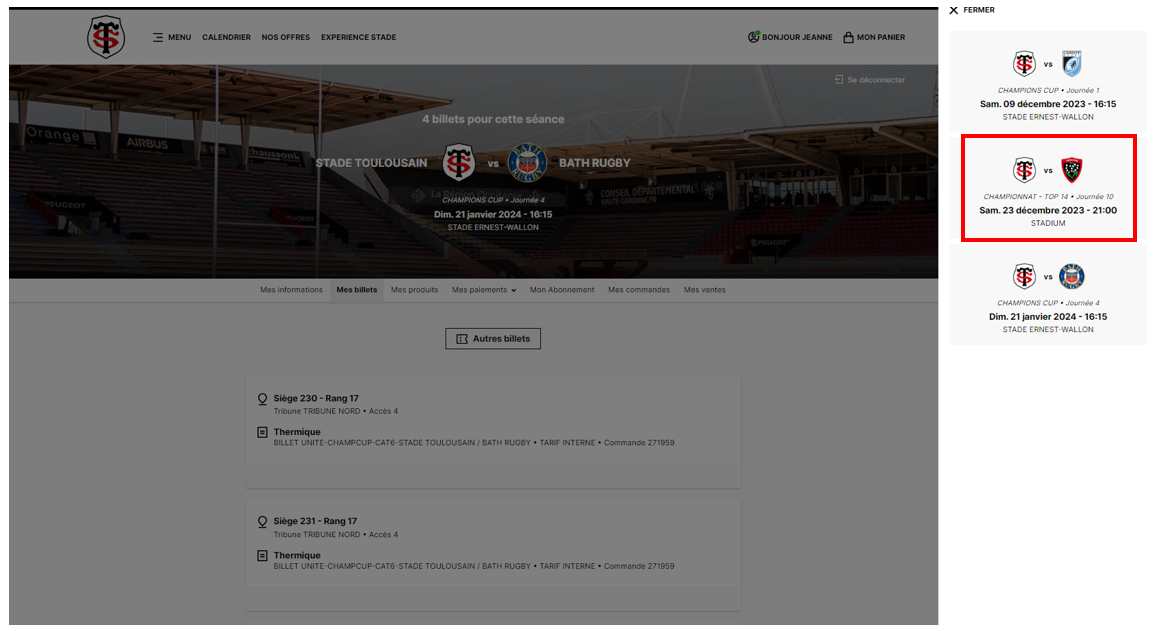Image resolution: width=1170 pixels, height=631 pixels.
Task: Click 'Sam. 23 décembre 2023 - 21:00' date text
Action: [1048, 210]
